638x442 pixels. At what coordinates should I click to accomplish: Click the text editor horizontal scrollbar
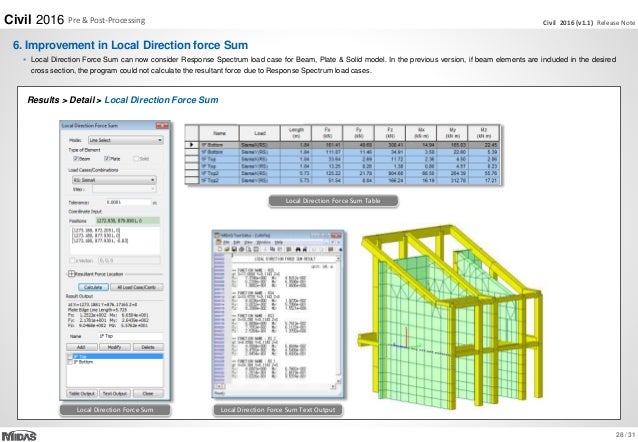[277, 386]
